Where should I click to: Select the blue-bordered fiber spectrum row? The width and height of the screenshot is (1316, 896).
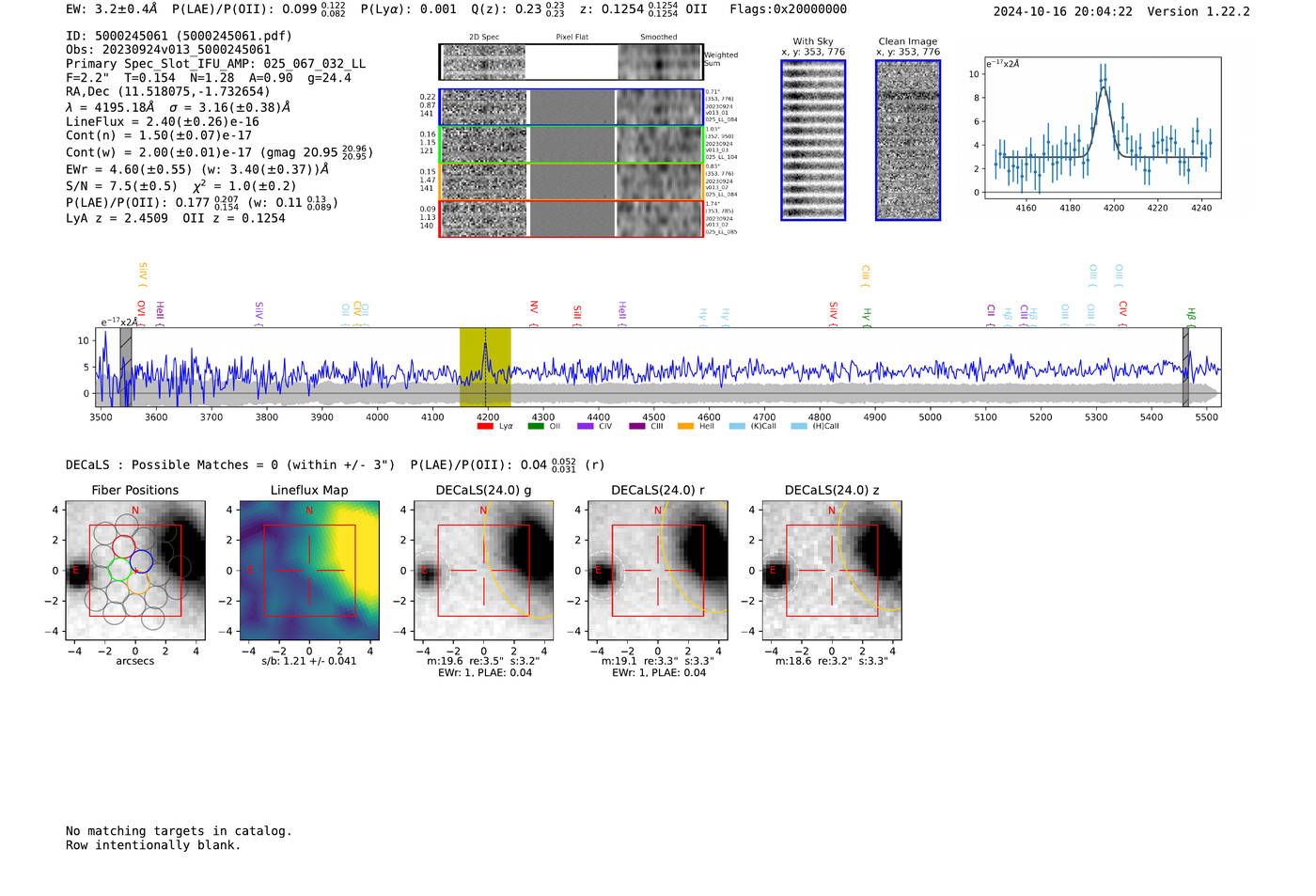(x=572, y=107)
